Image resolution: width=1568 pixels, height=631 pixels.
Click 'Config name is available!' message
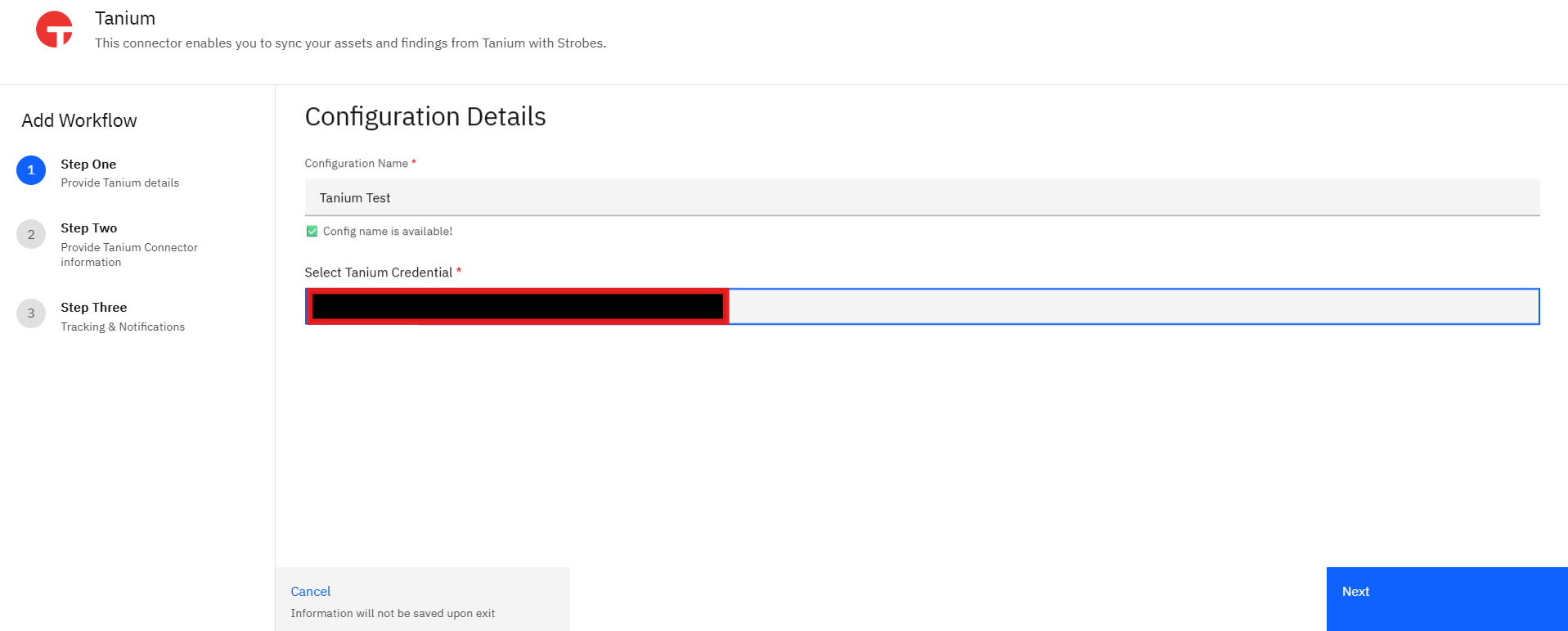click(388, 232)
